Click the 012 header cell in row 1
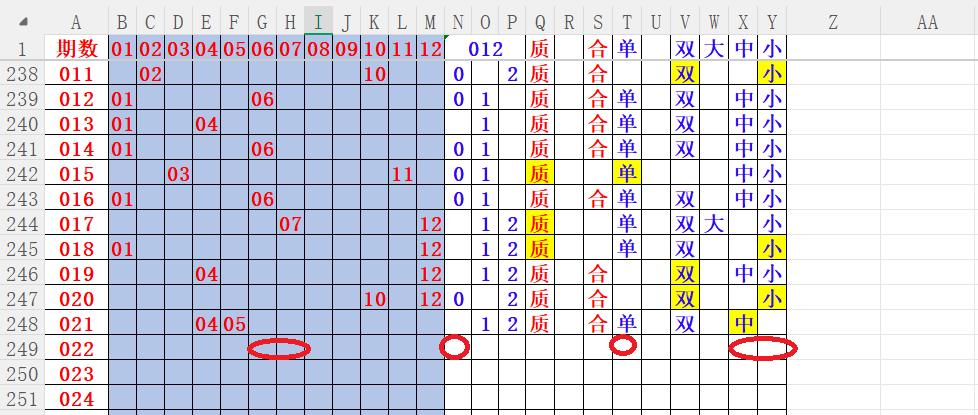Image resolution: width=978 pixels, height=415 pixels. [x=484, y=48]
